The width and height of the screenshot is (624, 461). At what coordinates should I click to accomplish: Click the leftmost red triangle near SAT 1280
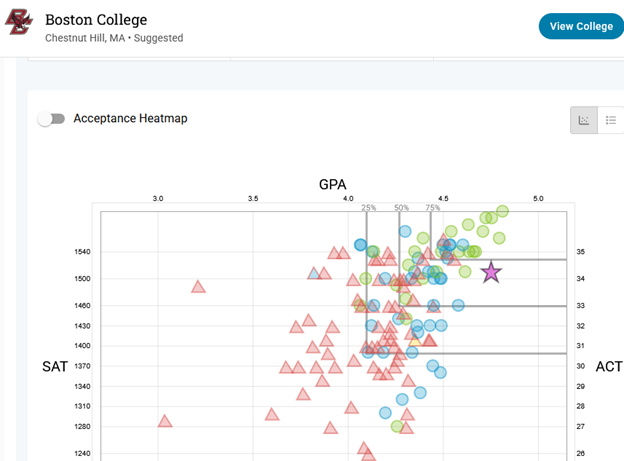click(x=165, y=420)
